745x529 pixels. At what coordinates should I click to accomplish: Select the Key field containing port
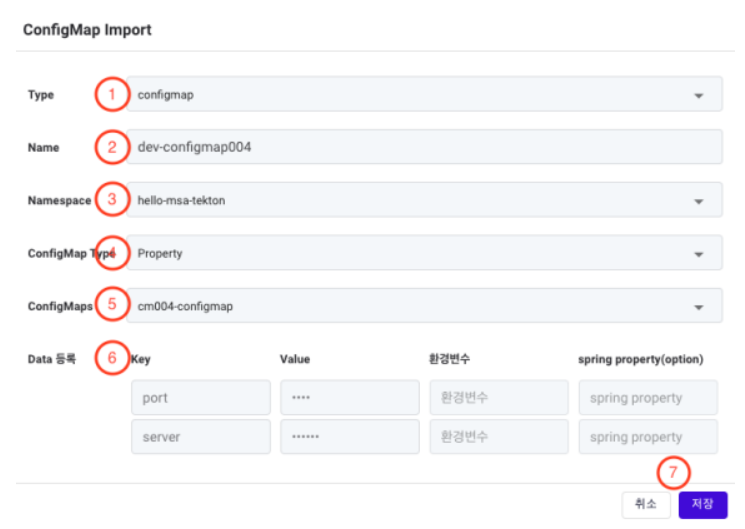click(201, 397)
